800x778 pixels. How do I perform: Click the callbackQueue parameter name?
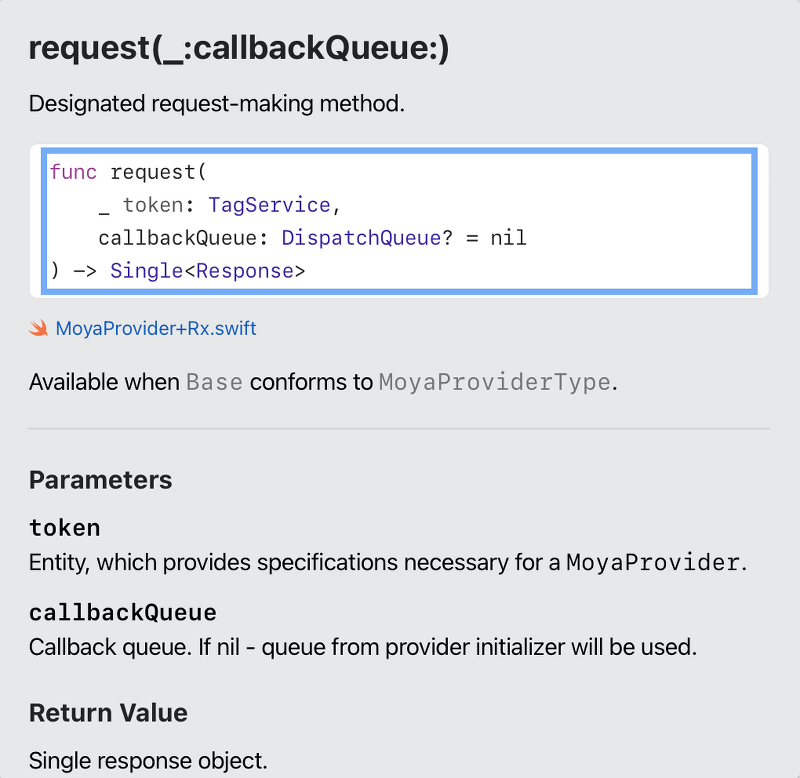[123, 612]
